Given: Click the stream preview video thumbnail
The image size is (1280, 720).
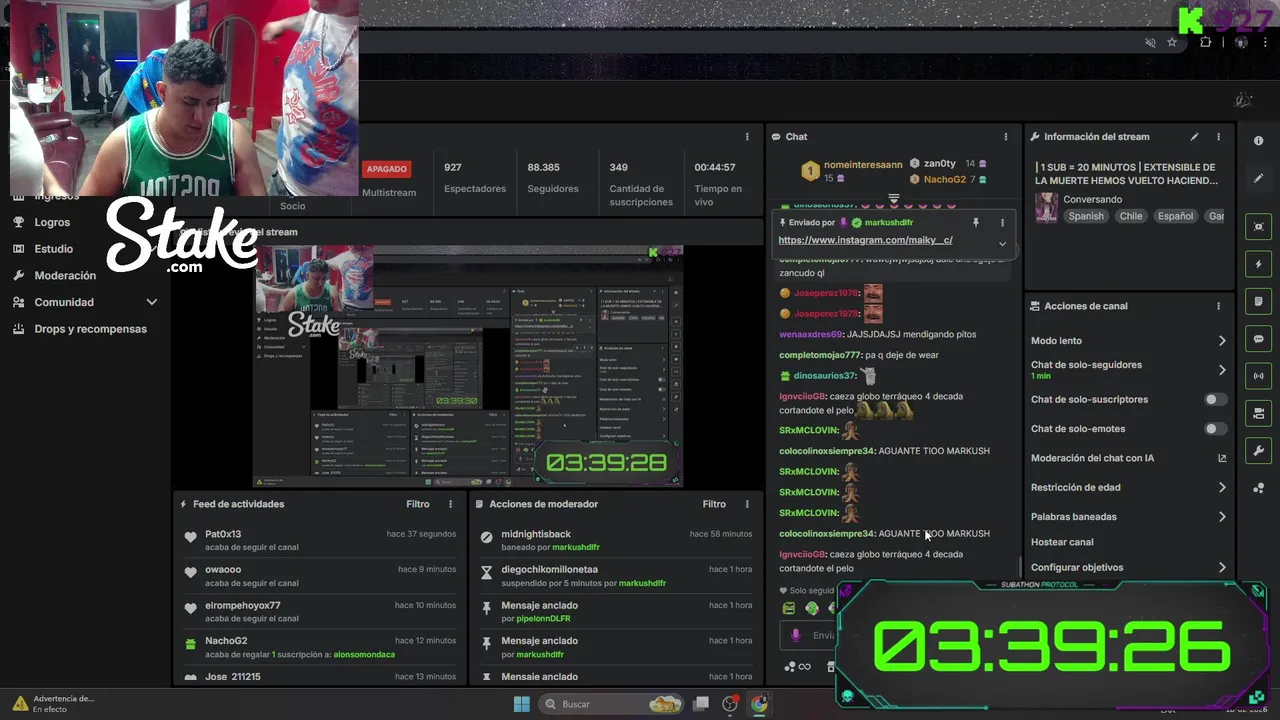Looking at the screenshot, I should tap(468, 366).
